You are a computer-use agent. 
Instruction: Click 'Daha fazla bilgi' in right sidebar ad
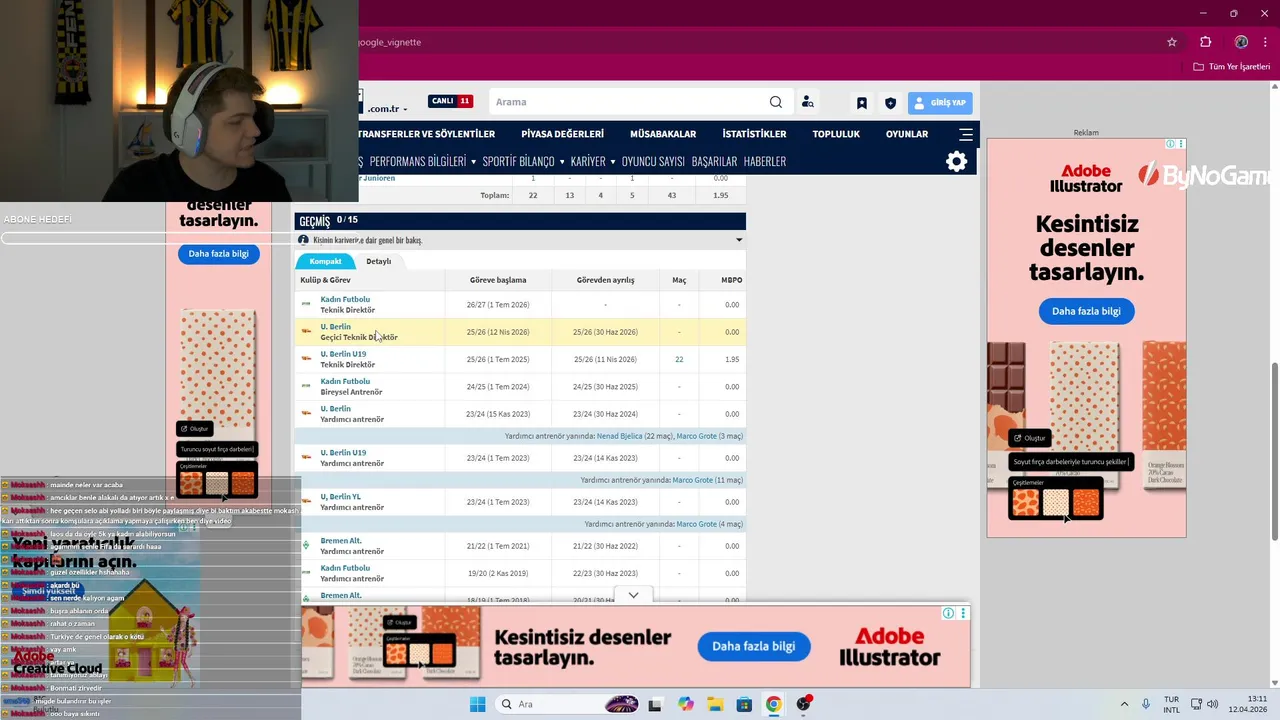(x=1086, y=311)
